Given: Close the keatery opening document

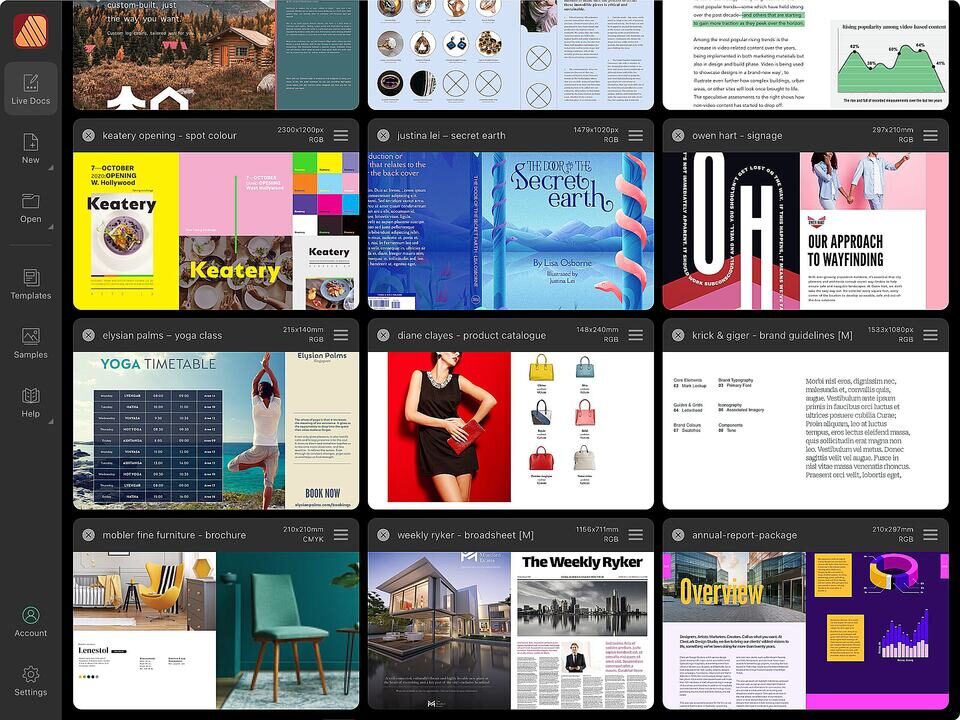Looking at the screenshot, I should 88,136.
